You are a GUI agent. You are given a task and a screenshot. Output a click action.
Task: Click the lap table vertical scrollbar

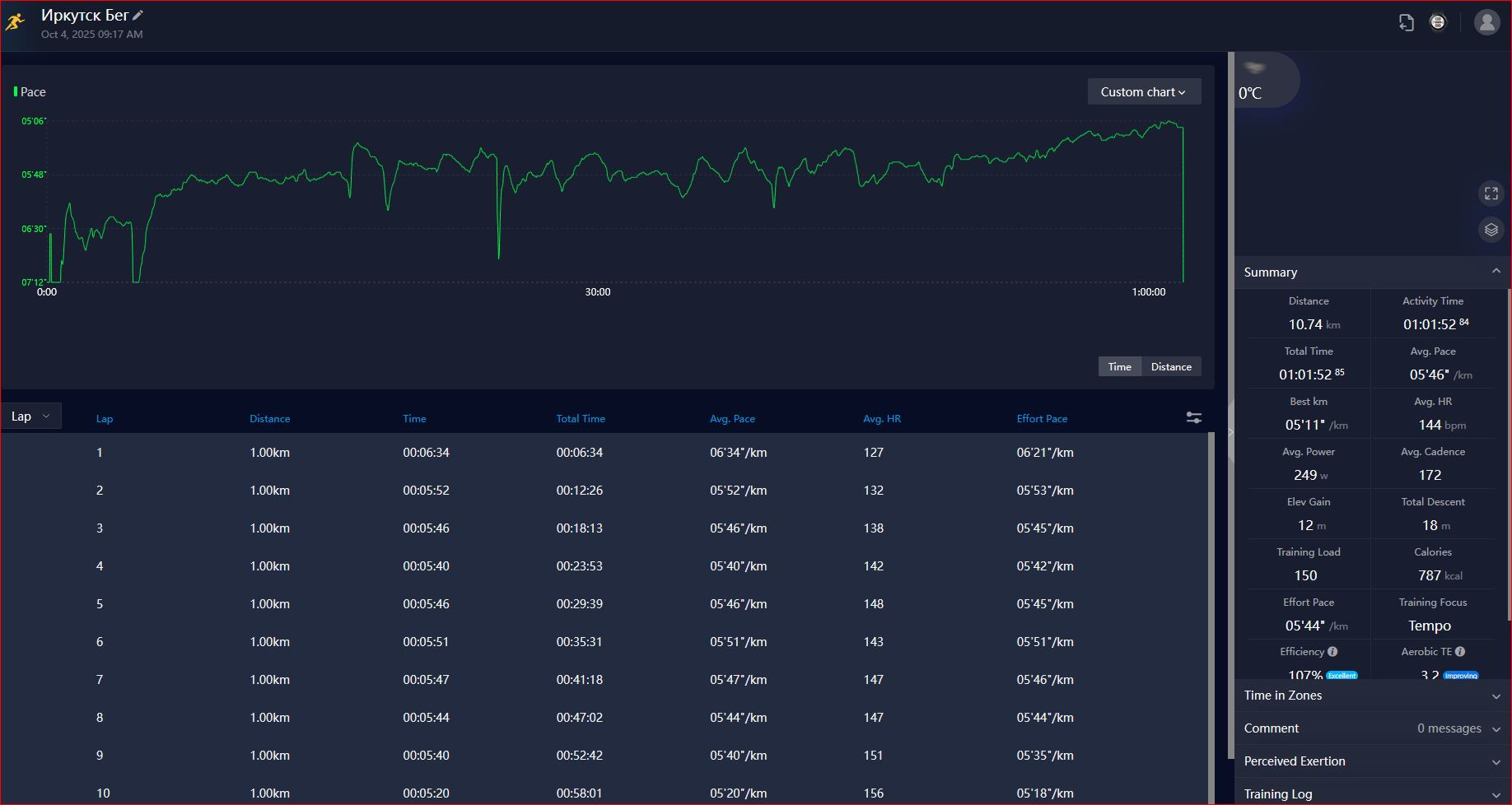click(x=1211, y=617)
